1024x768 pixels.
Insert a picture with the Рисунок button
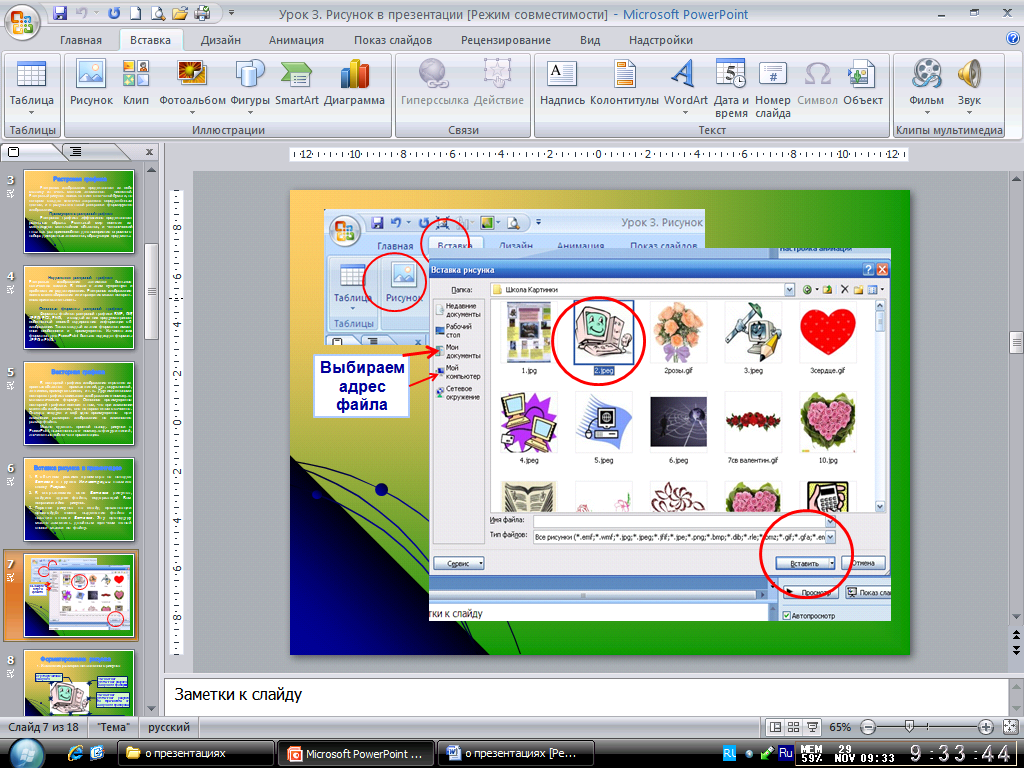point(91,82)
